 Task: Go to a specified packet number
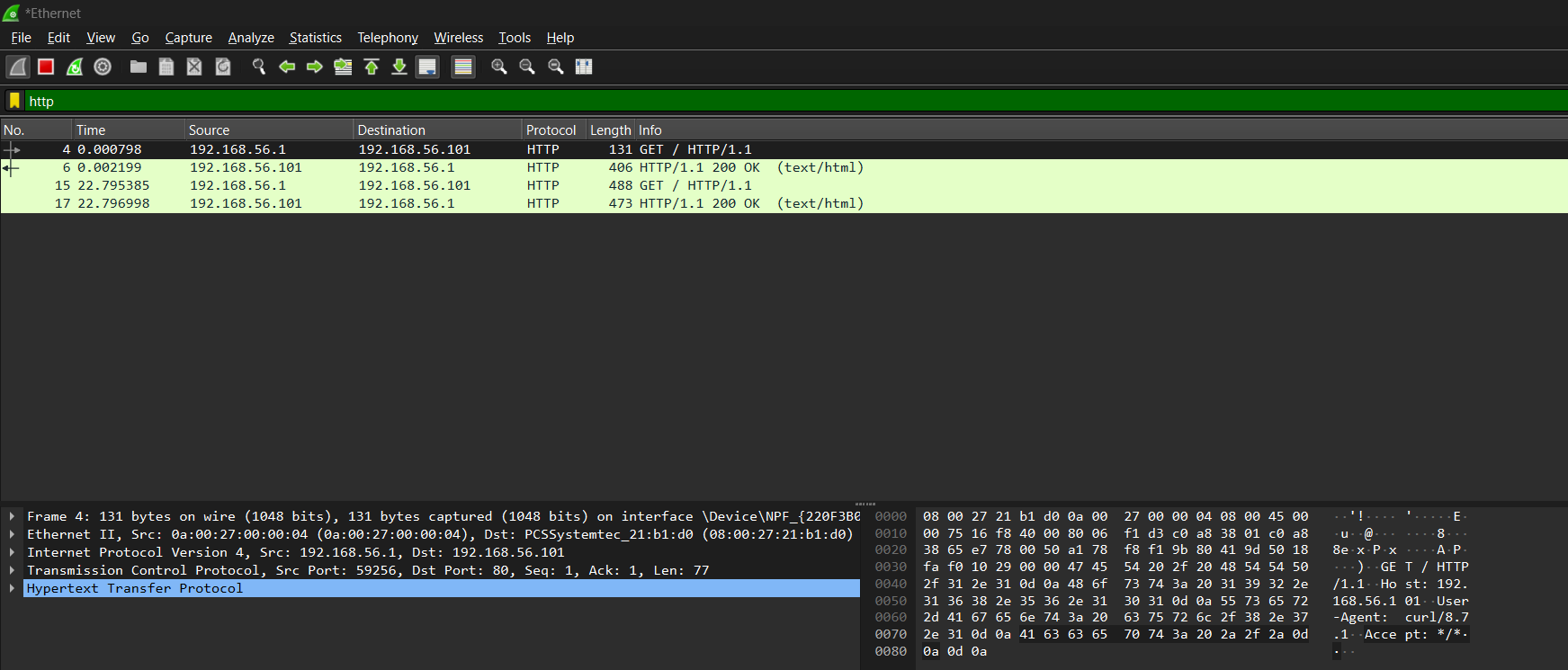point(343,67)
